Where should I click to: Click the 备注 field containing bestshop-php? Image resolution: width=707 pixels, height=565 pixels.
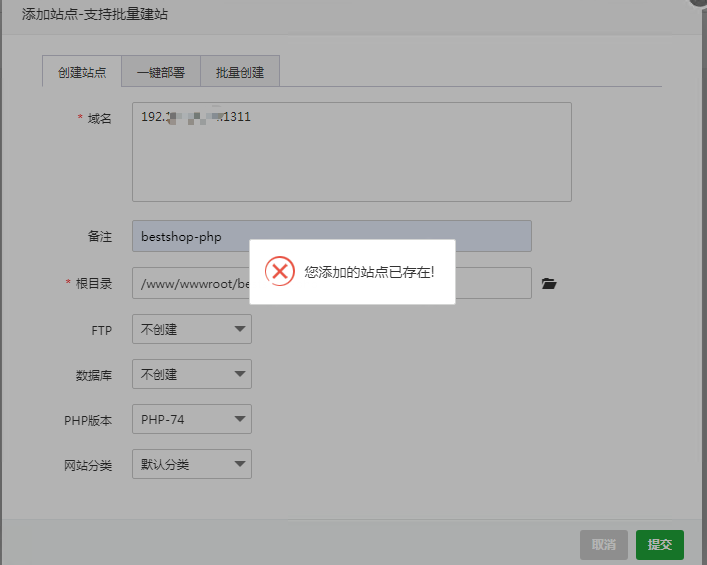tap(331, 237)
